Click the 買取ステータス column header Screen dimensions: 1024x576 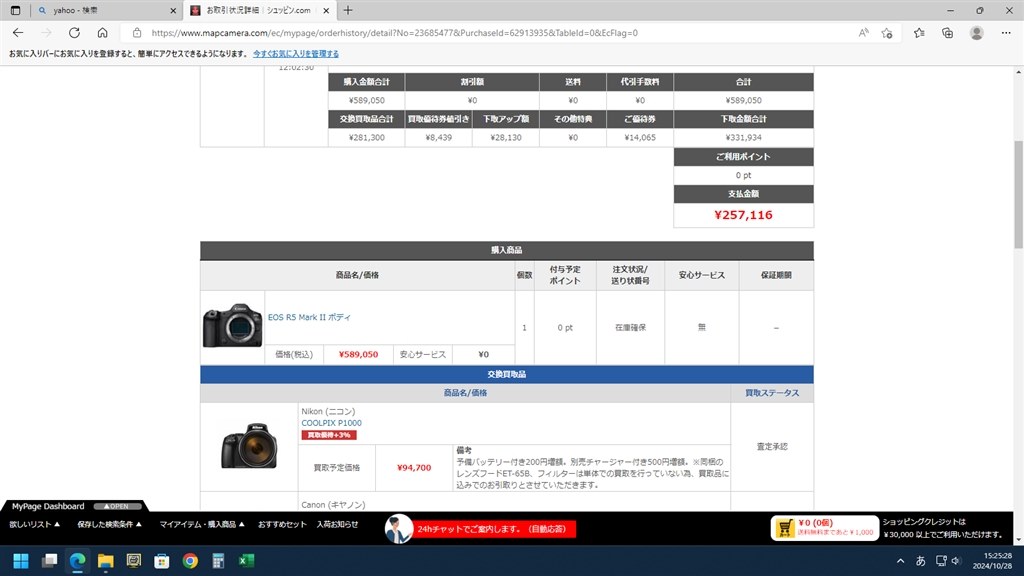tap(772, 393)
